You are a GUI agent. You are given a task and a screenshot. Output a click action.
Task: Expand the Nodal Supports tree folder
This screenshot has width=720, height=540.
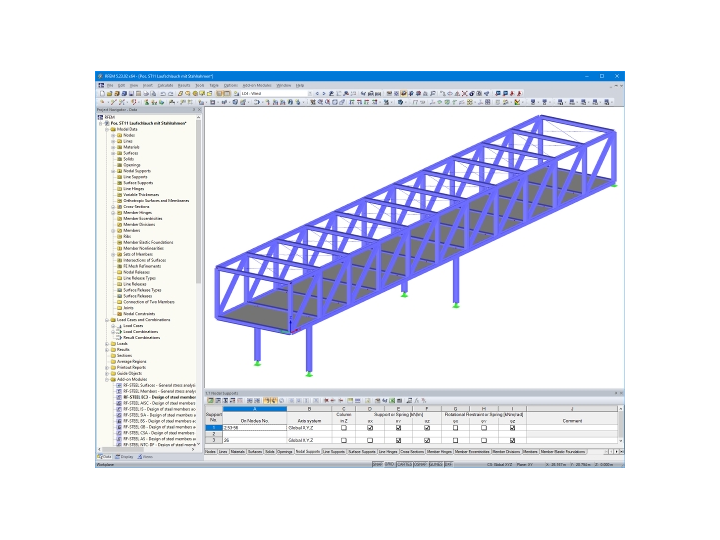113,171
